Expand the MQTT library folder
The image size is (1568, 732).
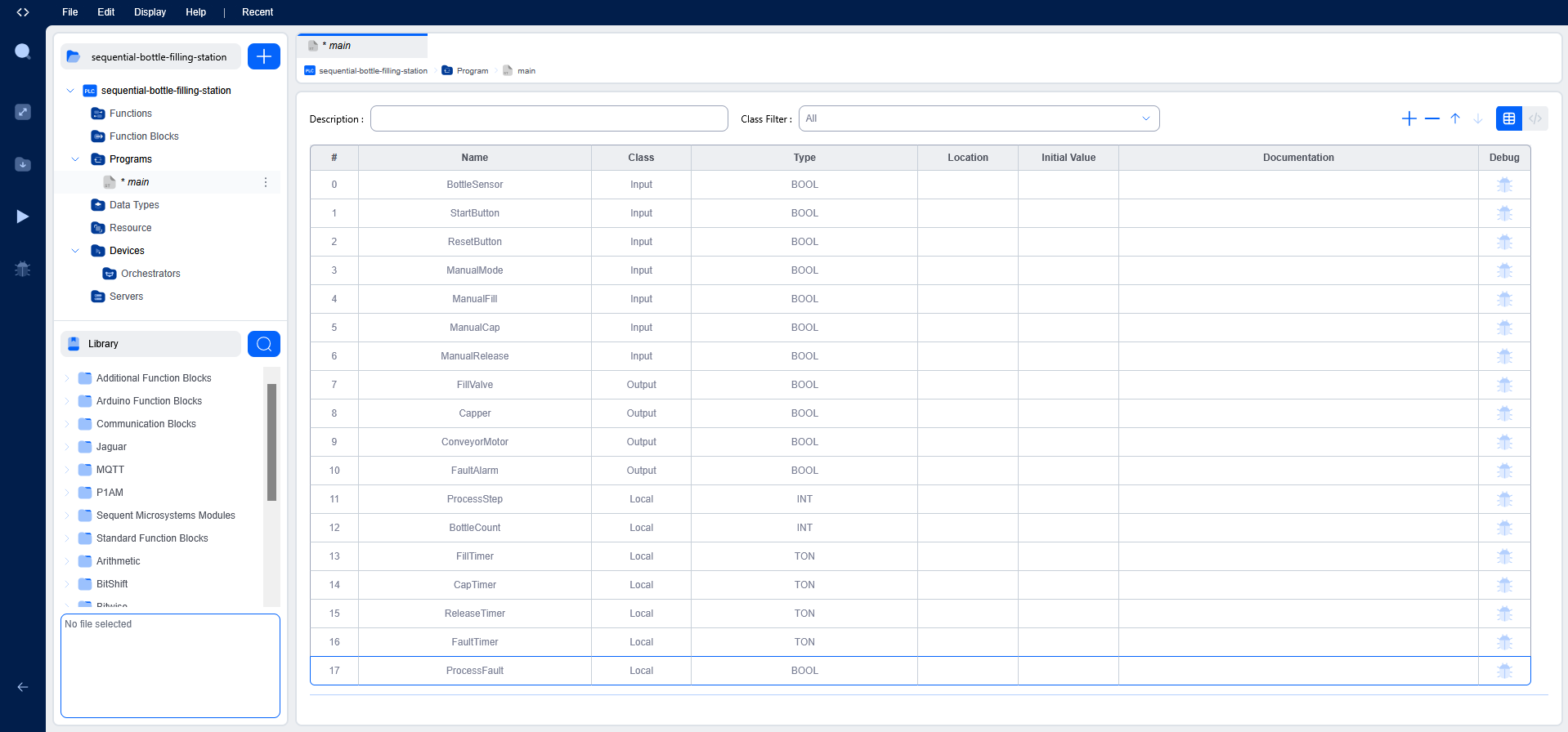(67, 470)
